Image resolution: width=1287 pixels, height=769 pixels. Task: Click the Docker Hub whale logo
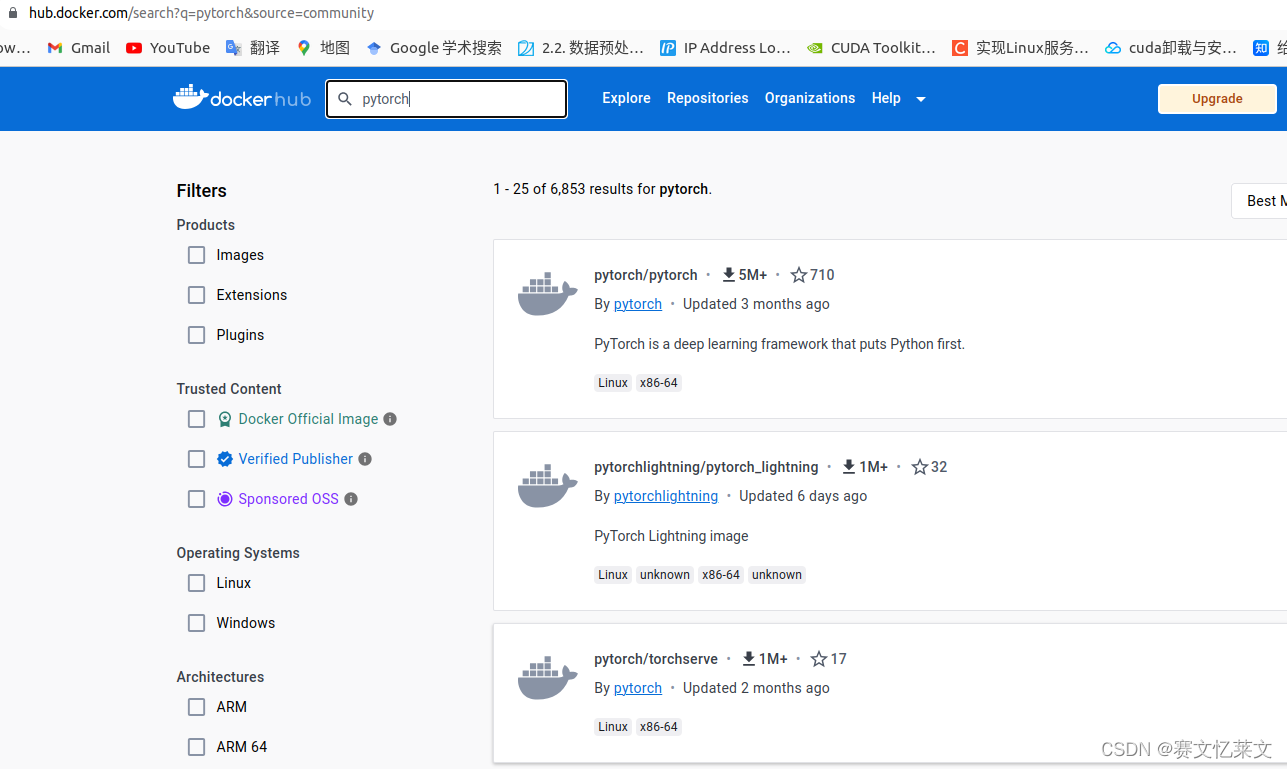(x=242, y=98)
